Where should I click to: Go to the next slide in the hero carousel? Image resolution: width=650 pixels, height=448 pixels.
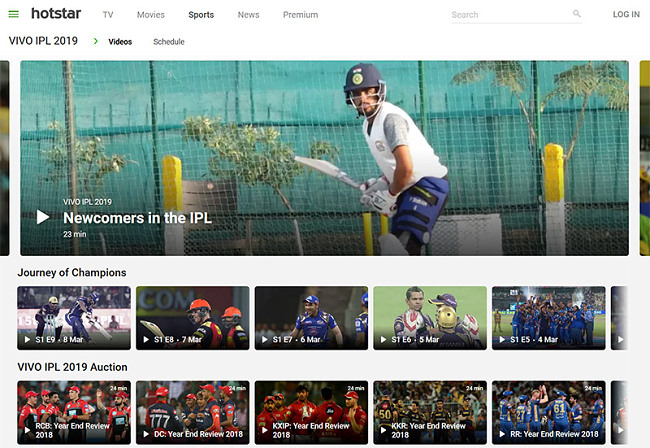point(645,158)
